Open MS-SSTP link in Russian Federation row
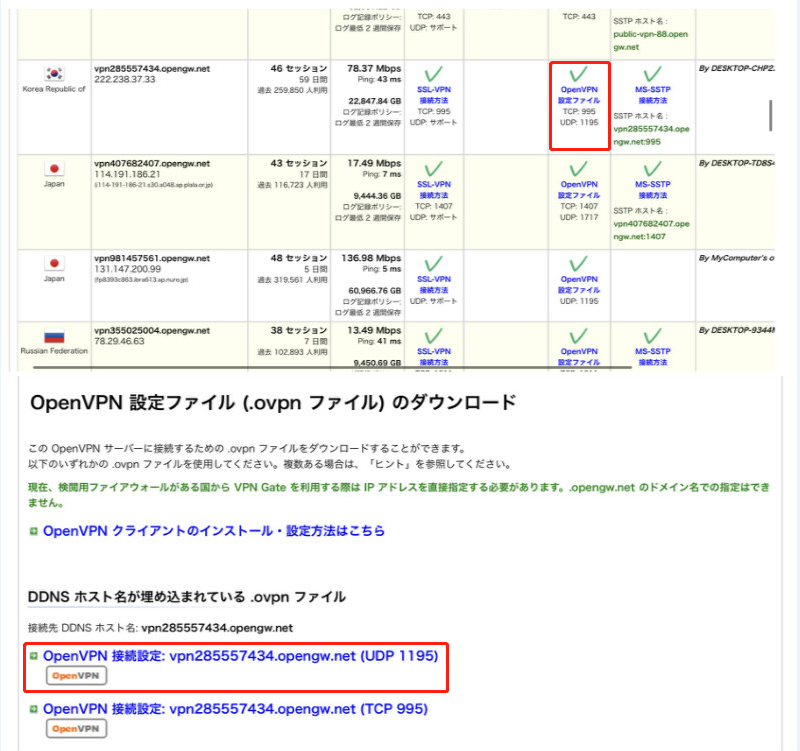Screen dimensions: 800x751 click(x=653, y=357)
